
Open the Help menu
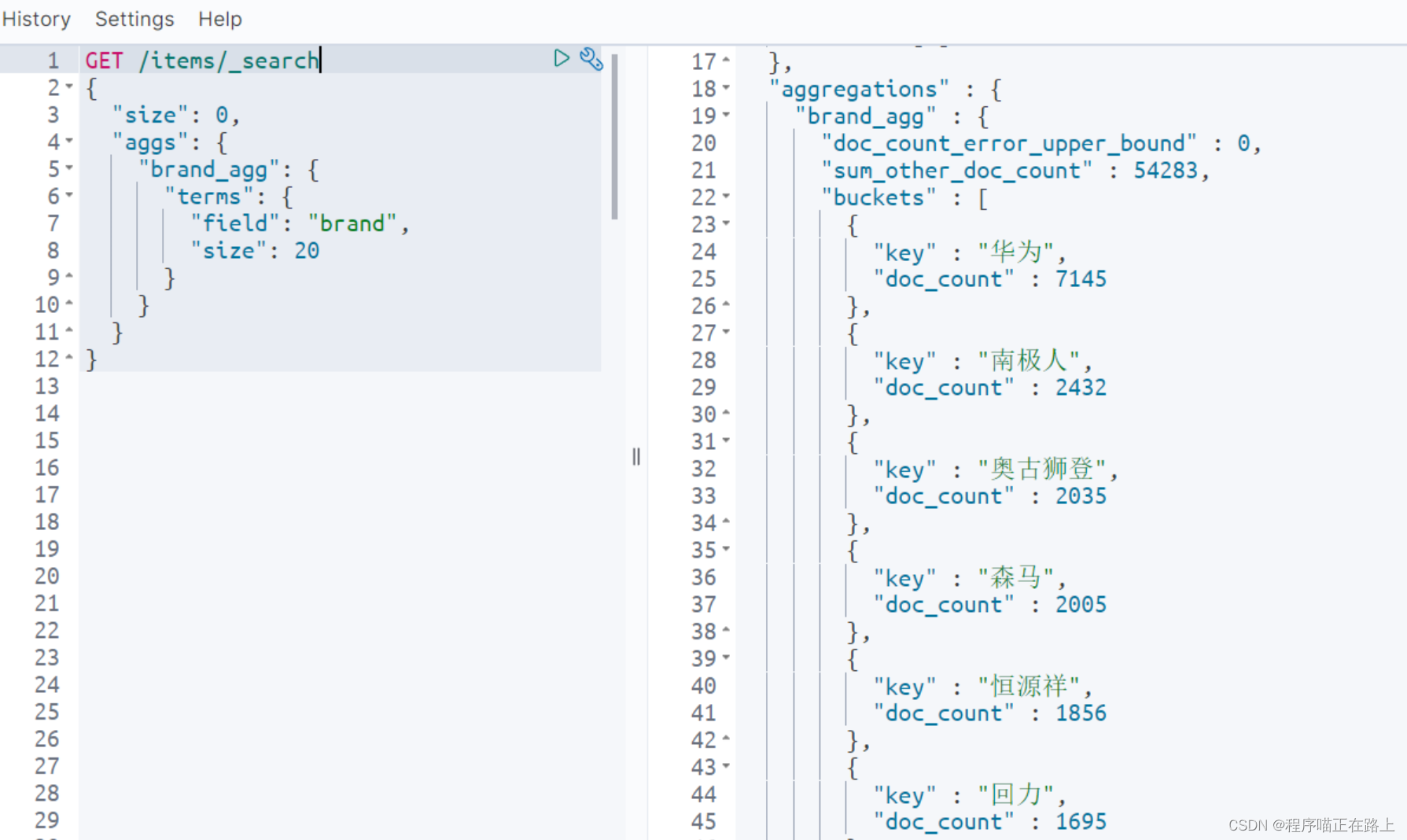[x=220, y=19]
